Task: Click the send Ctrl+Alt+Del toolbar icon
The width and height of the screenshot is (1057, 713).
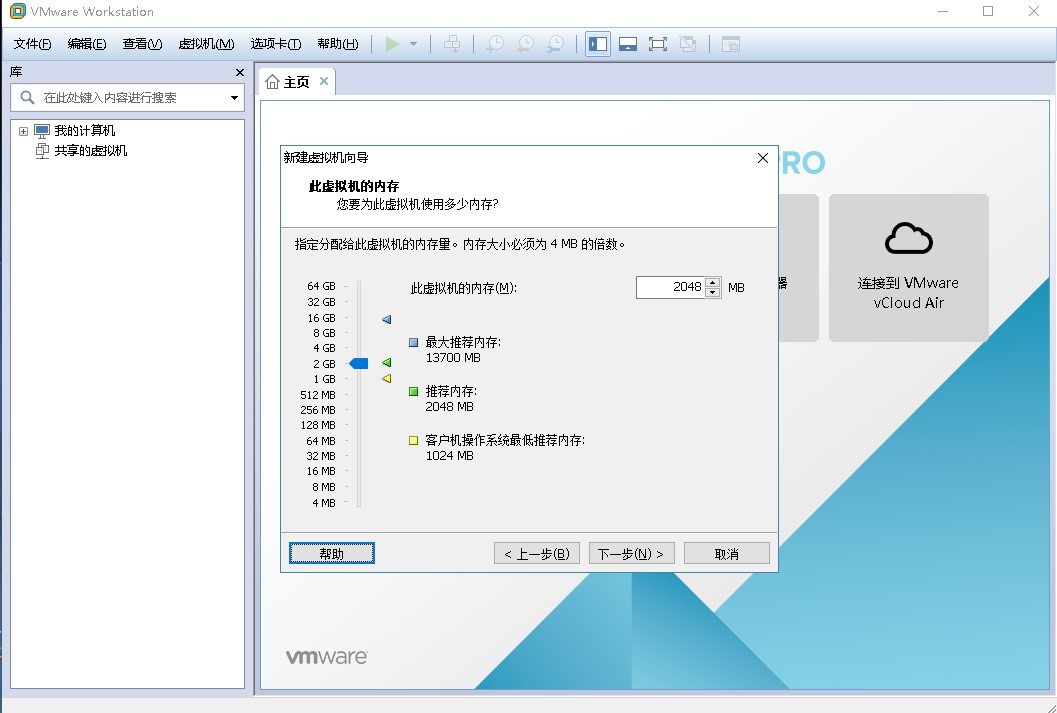Action: pos(452,44)
